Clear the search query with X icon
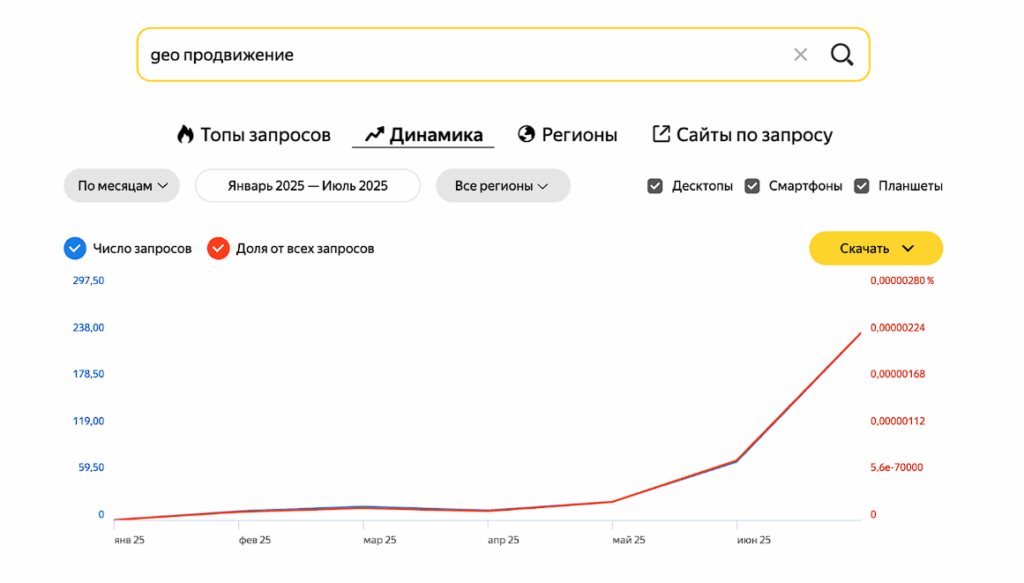Screen dimensions: 1024x583 coord(800,55)
